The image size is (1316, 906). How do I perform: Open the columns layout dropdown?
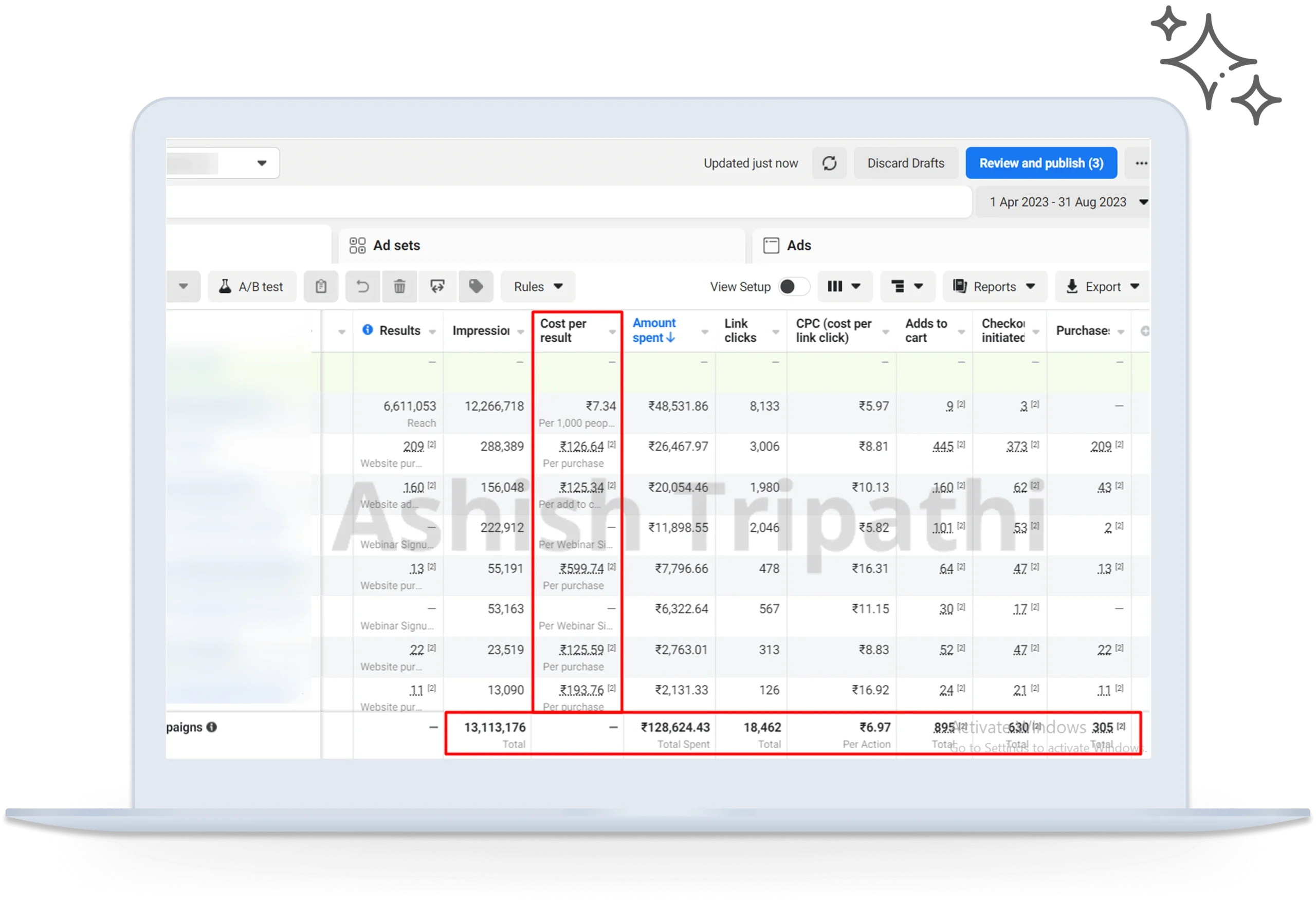[x=844, y=287]
